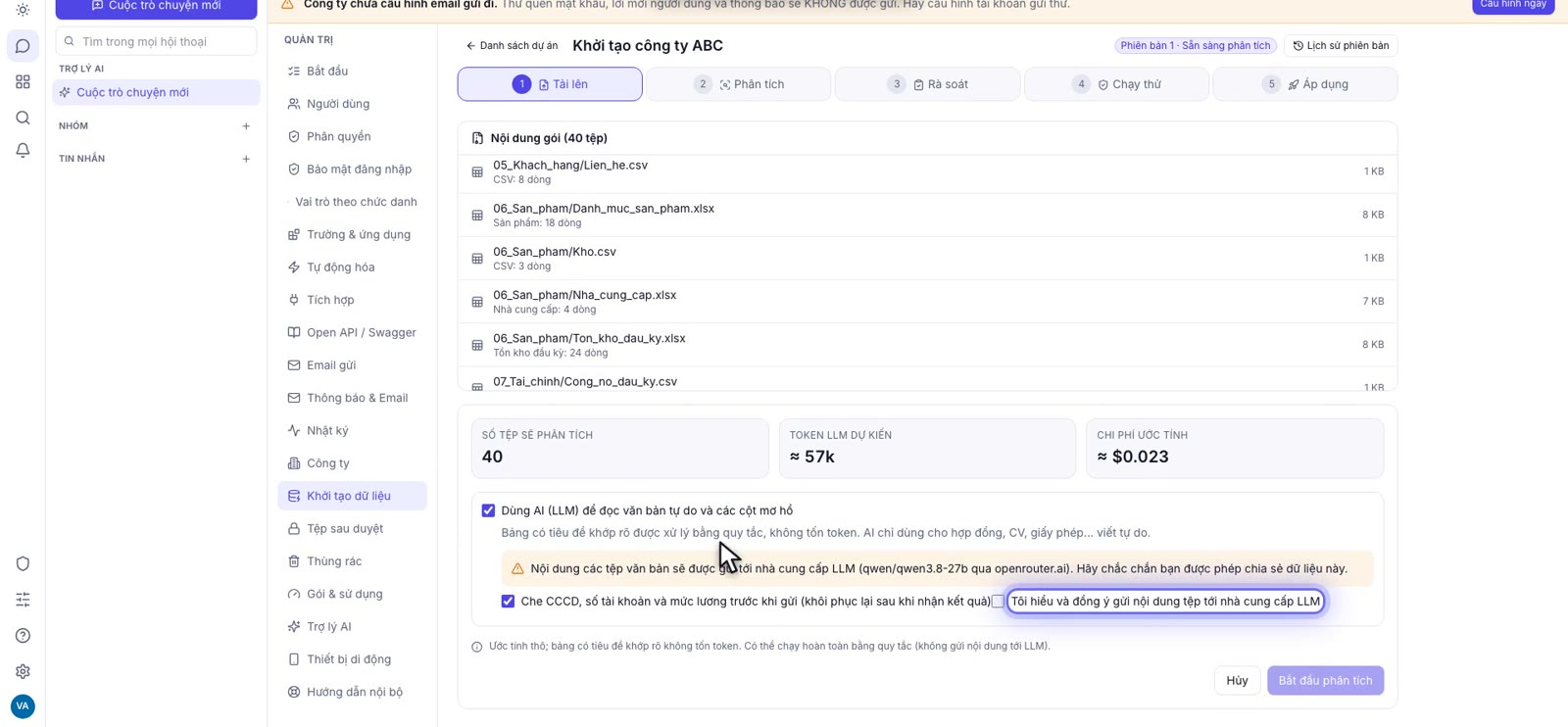Image resolution: width=1568 pixels, height=727 pixels.
Task: Open Người dùng in admin menu
Action: click(352, 104)
